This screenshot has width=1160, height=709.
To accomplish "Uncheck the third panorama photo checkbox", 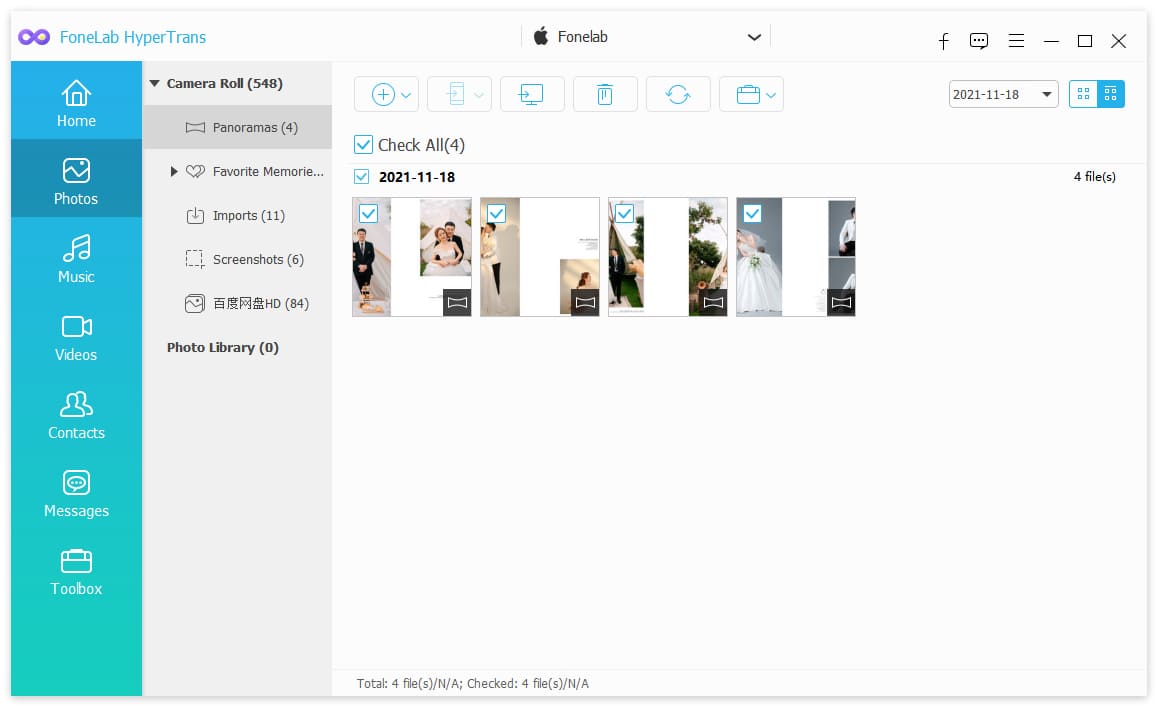I will (624, 214).
